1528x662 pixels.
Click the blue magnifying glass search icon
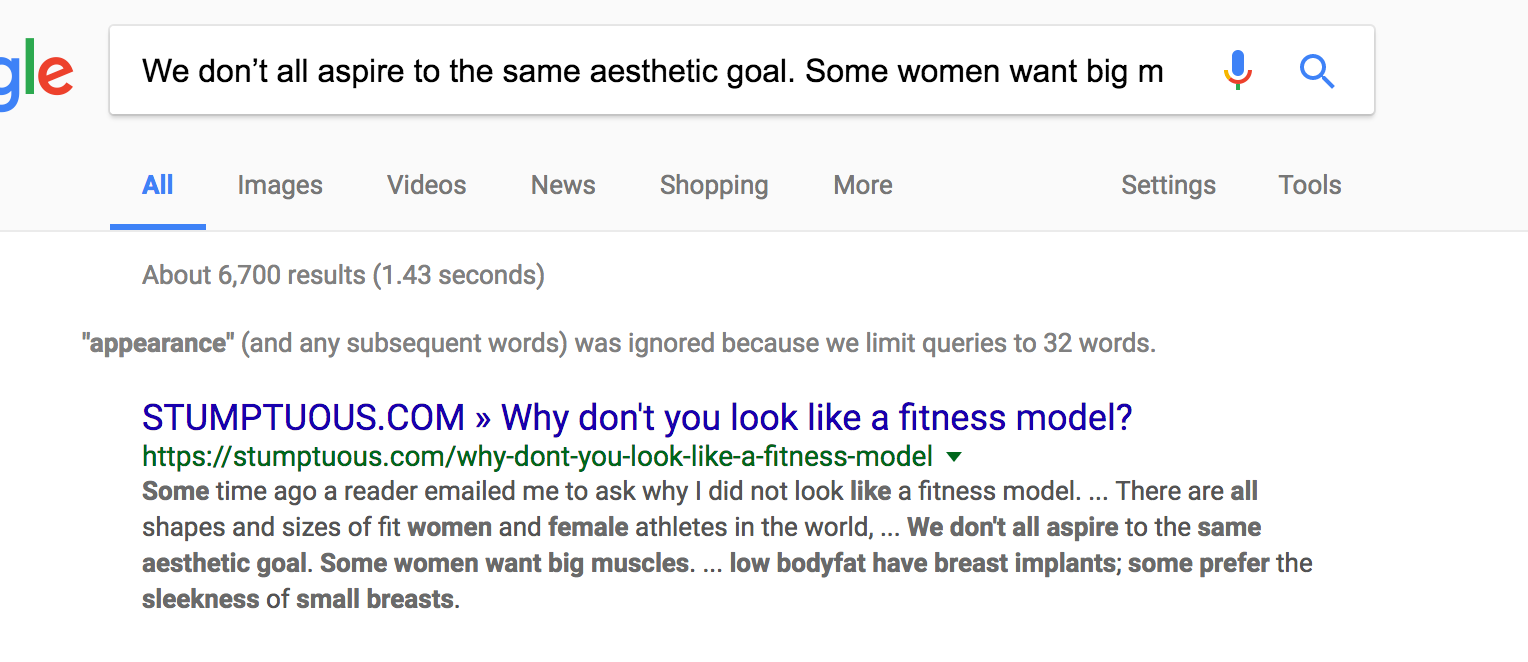coord(1317,71)
